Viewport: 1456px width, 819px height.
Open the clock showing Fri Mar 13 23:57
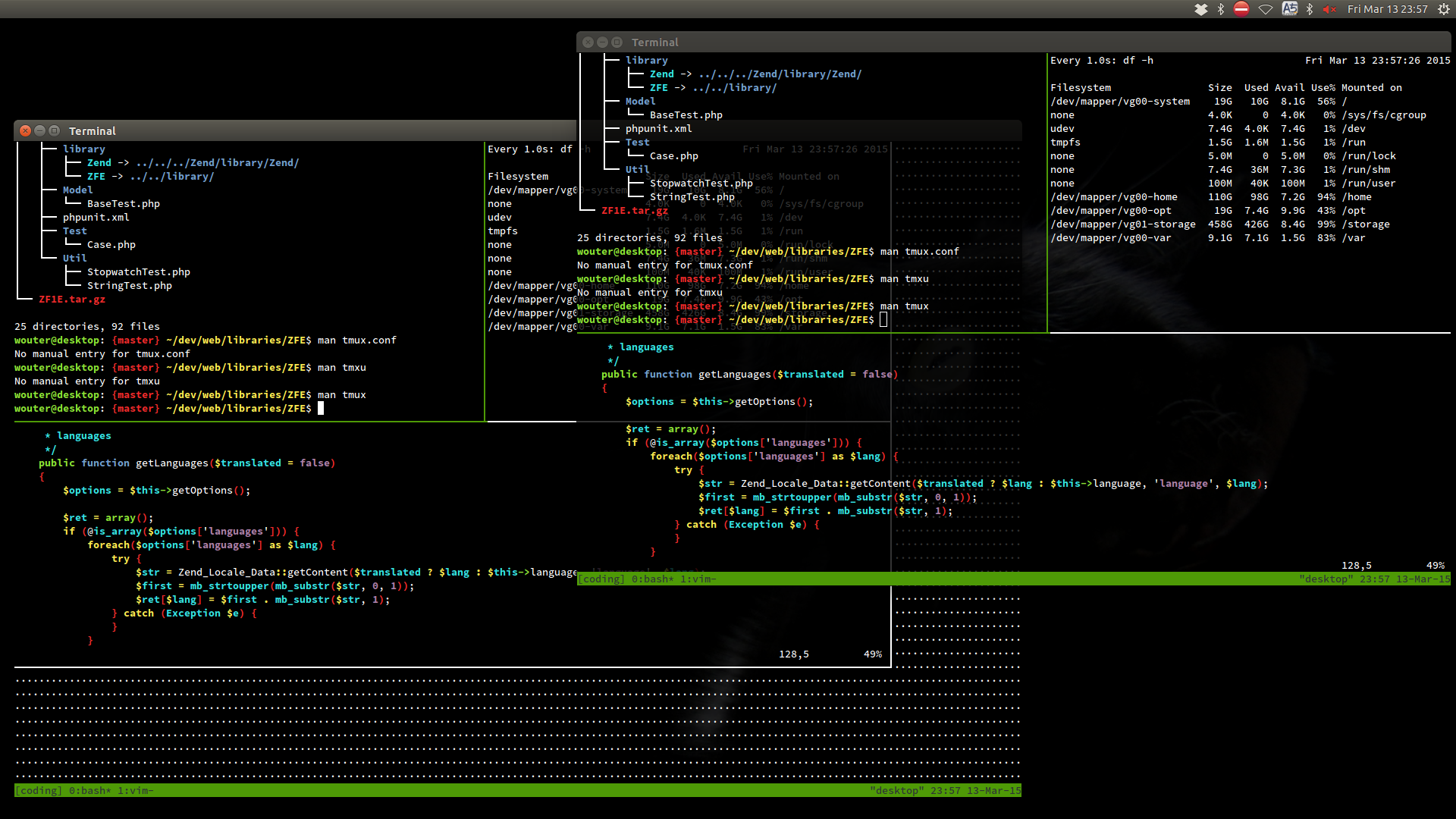tap(1387, 9)
